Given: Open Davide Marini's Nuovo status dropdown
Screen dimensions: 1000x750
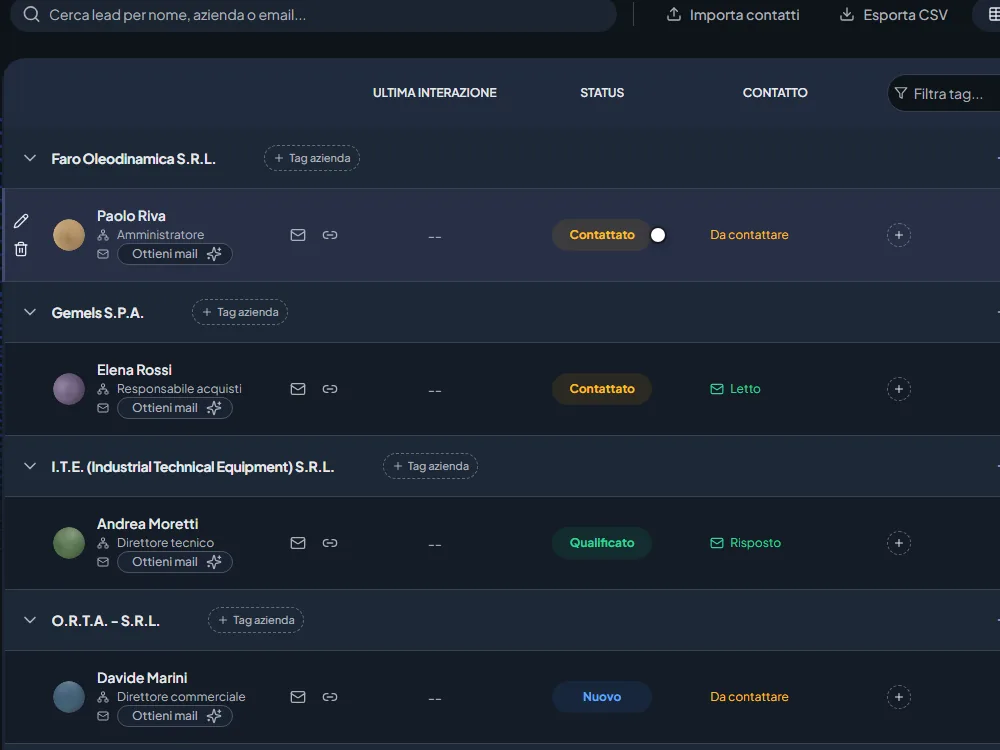Looking at the screenshot, I should (x=601, y=697).
